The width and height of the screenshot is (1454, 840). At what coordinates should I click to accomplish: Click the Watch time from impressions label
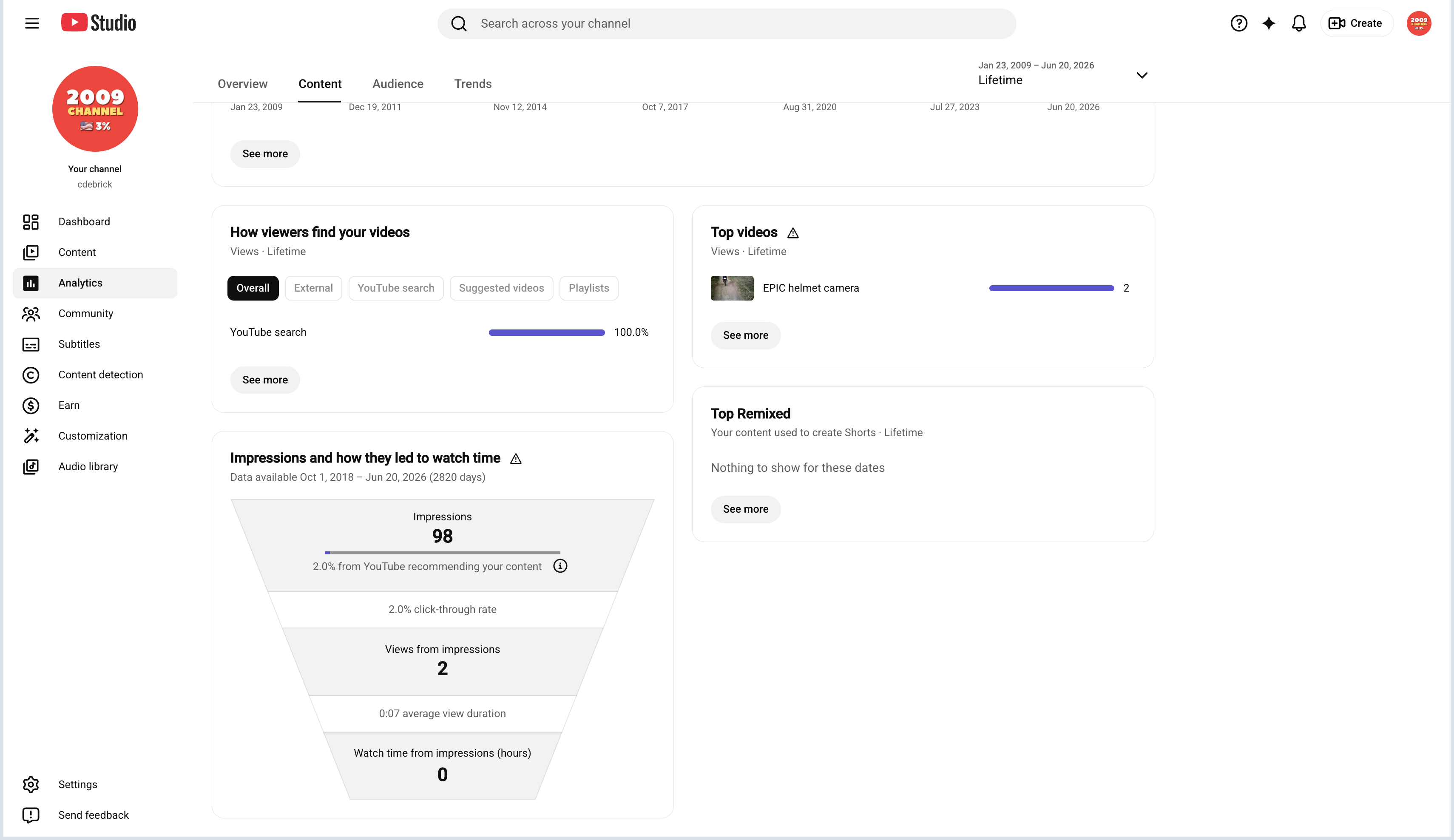click(443, 753)
